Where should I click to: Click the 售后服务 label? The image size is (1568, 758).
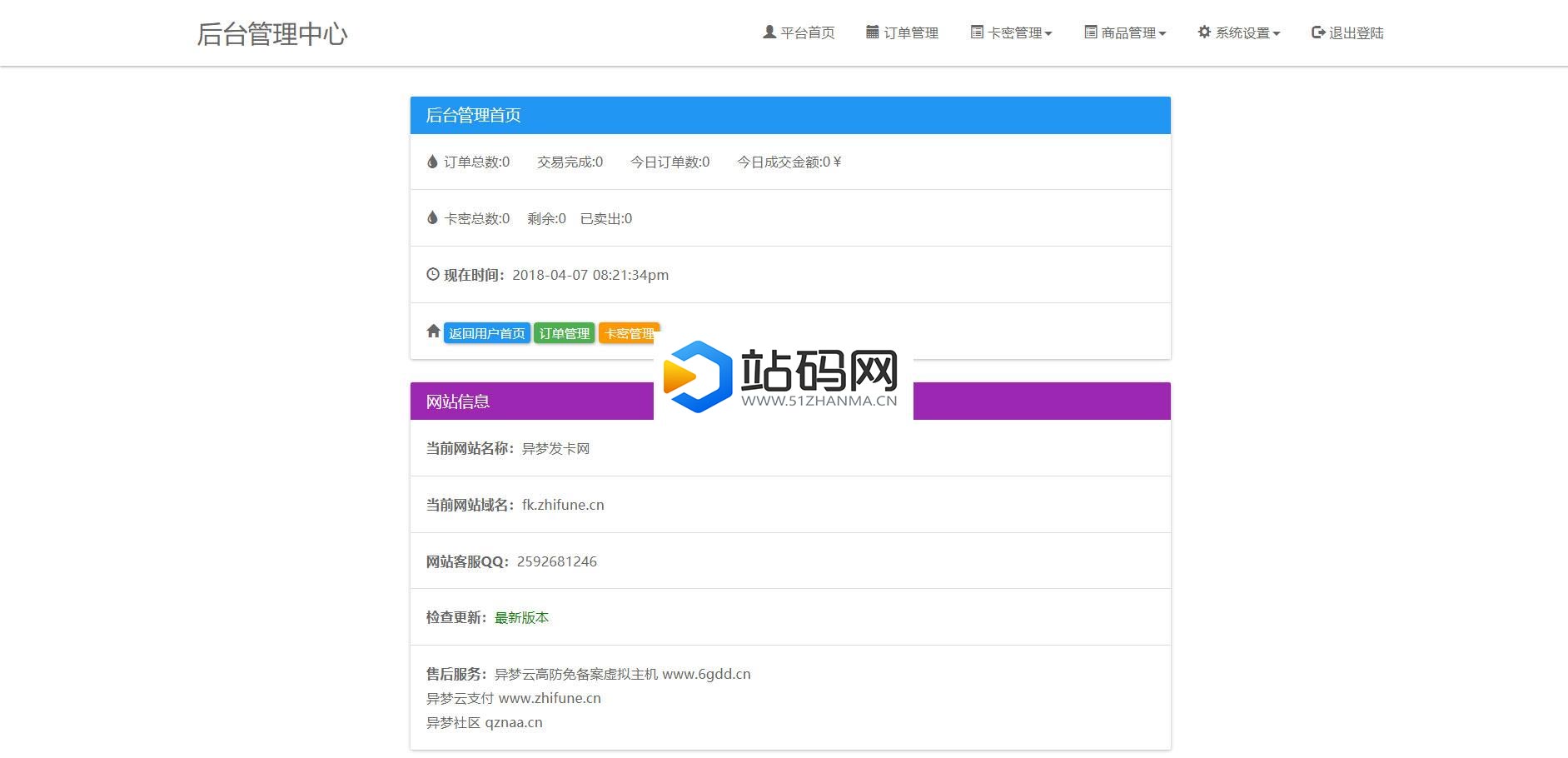coord(457,674)
